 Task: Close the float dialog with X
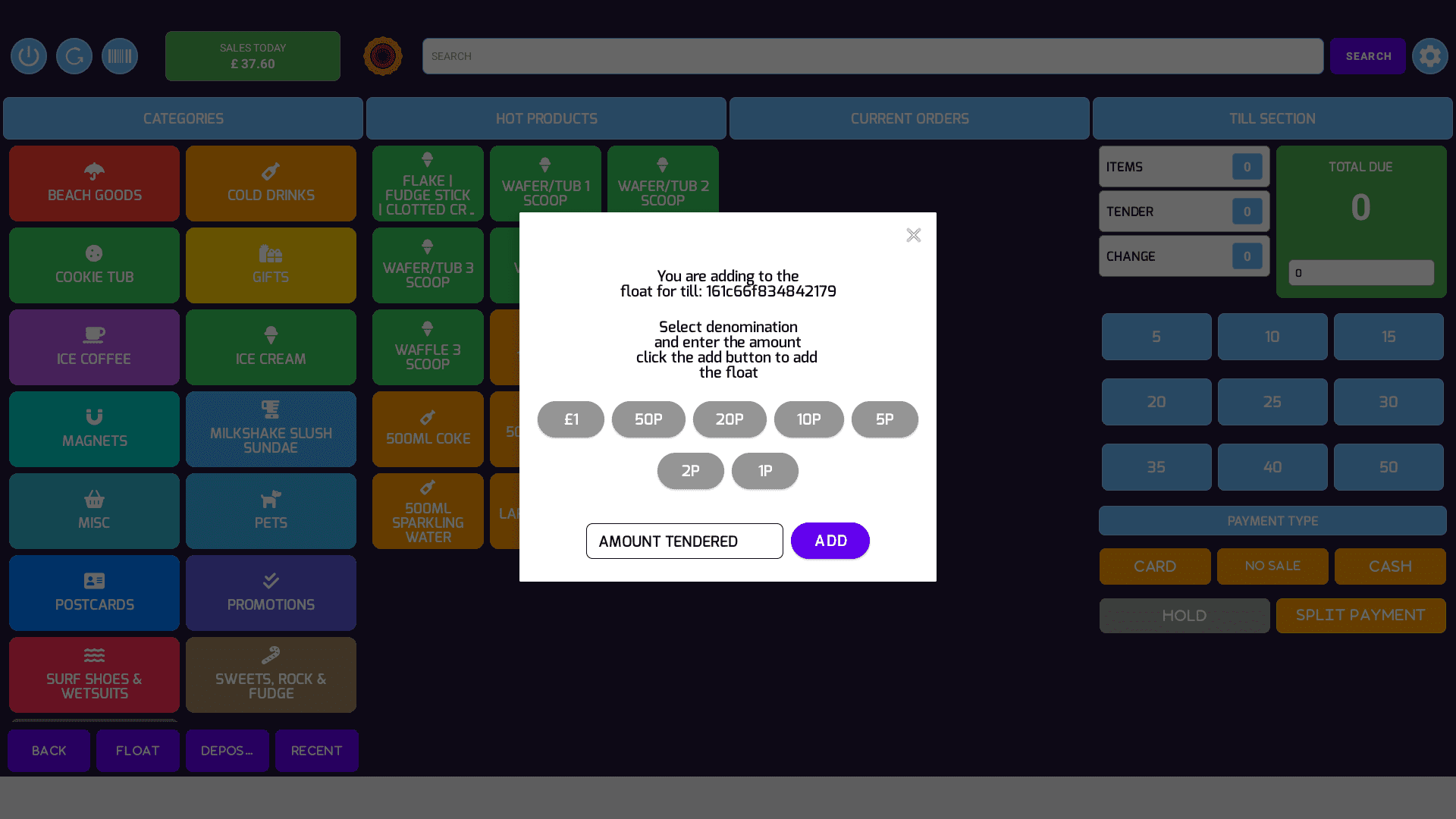[913, 235]
